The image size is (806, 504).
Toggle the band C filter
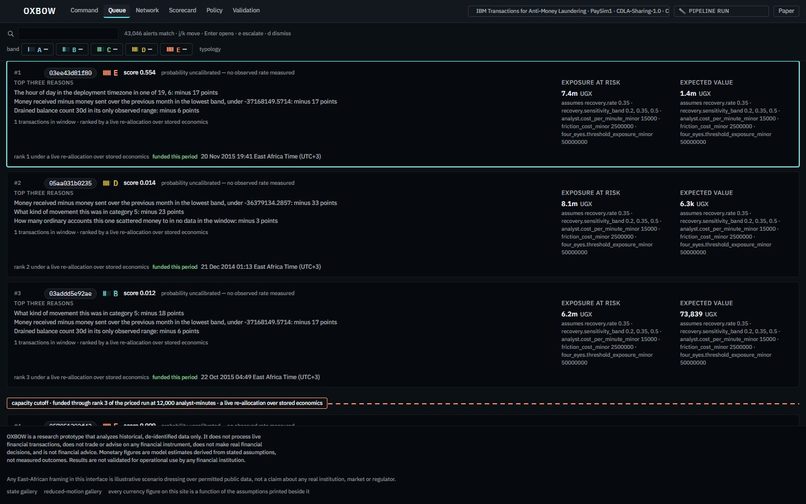point(107,49)
